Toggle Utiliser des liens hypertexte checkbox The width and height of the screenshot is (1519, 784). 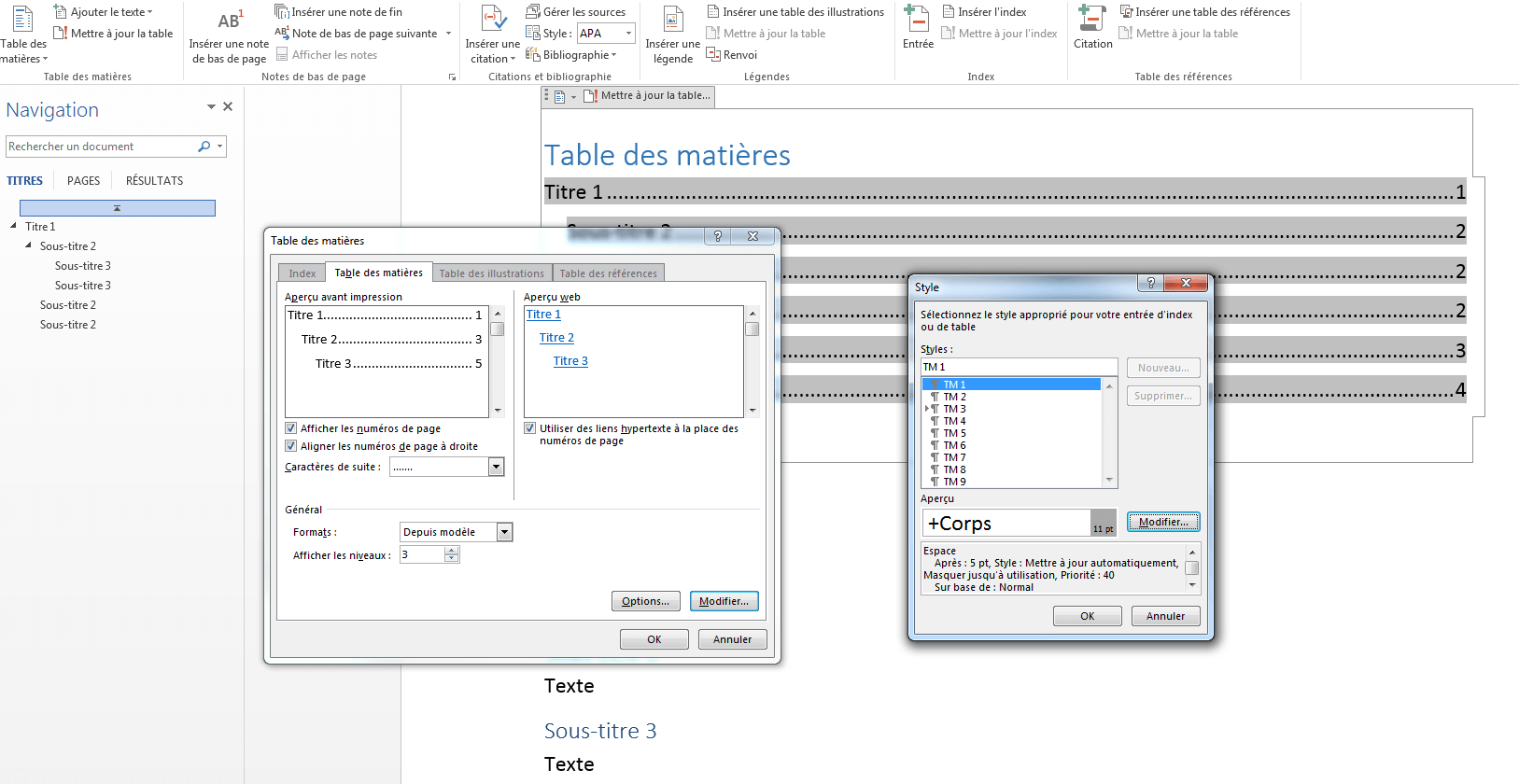click(529, 428)
